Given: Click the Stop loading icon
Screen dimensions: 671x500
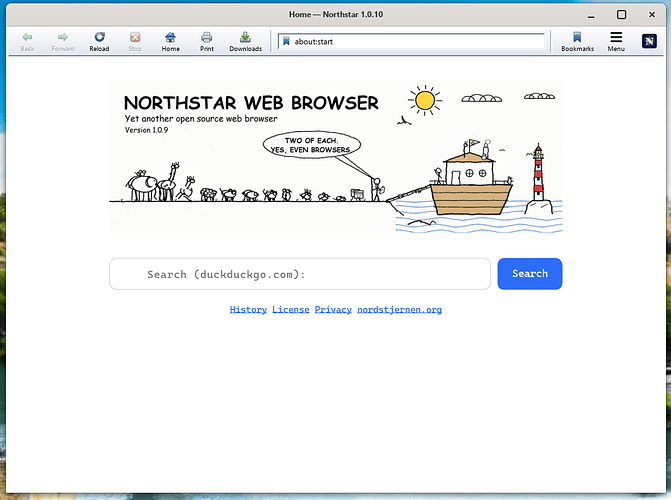Looking at the screenshot, I should click(135, 42).
